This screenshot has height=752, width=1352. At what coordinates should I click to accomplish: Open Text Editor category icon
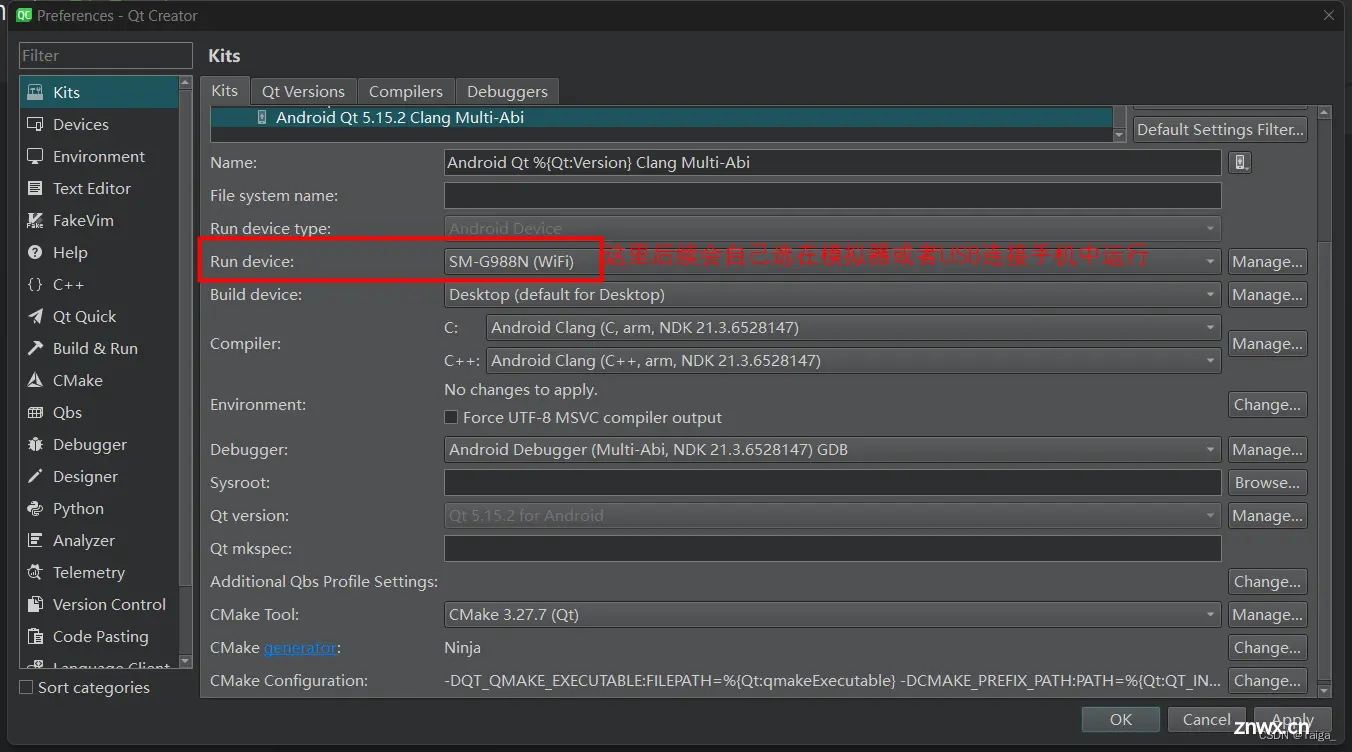(x=35, y=188)
